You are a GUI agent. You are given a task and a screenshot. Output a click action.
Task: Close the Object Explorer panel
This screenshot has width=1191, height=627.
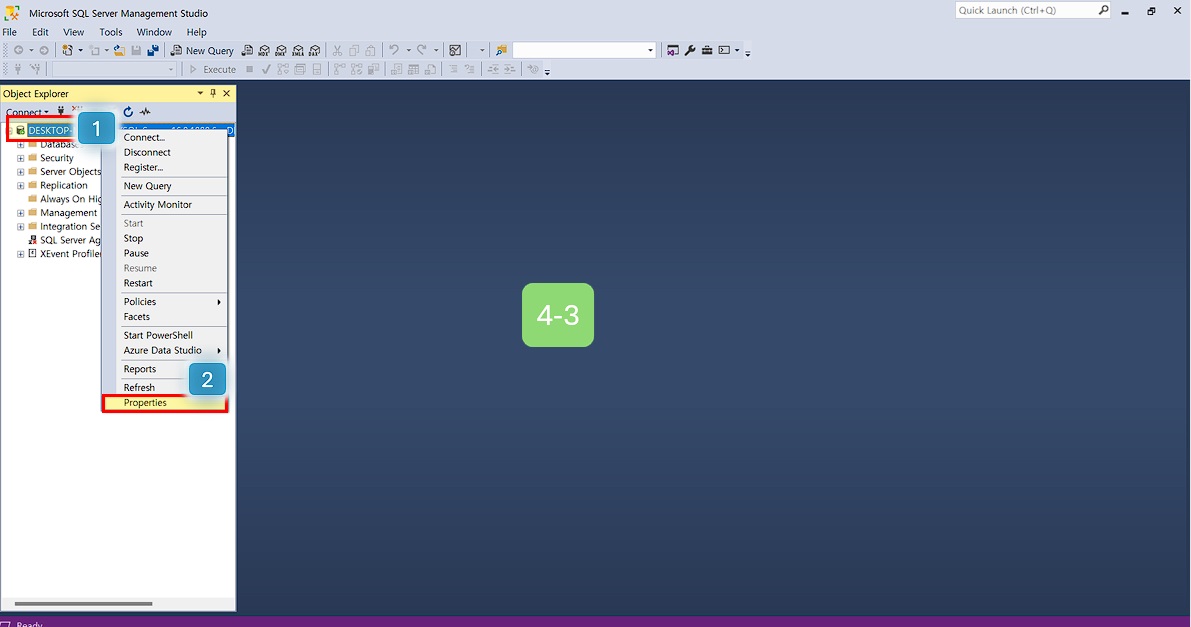click(226, 93)
